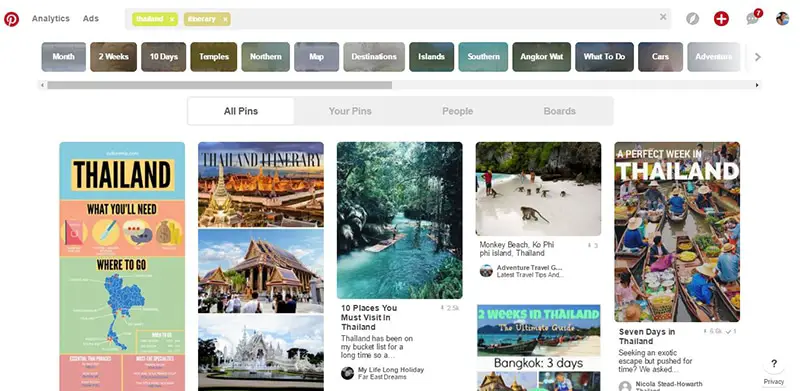Show more filter chips with right chevron
This screenshot has height=391, width=800.
coord(758,57)
